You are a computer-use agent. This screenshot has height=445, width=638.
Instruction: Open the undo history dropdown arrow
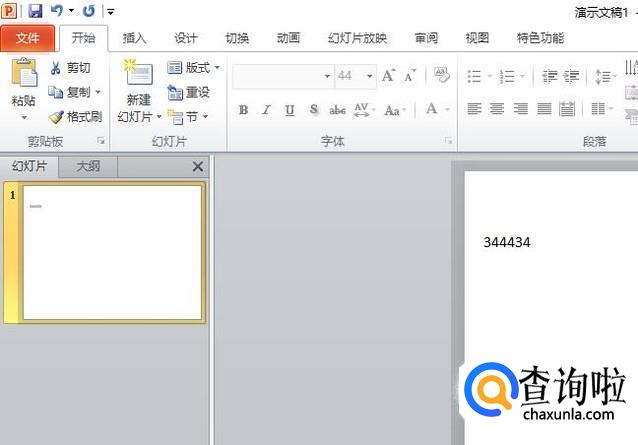(x=71, y=11)
